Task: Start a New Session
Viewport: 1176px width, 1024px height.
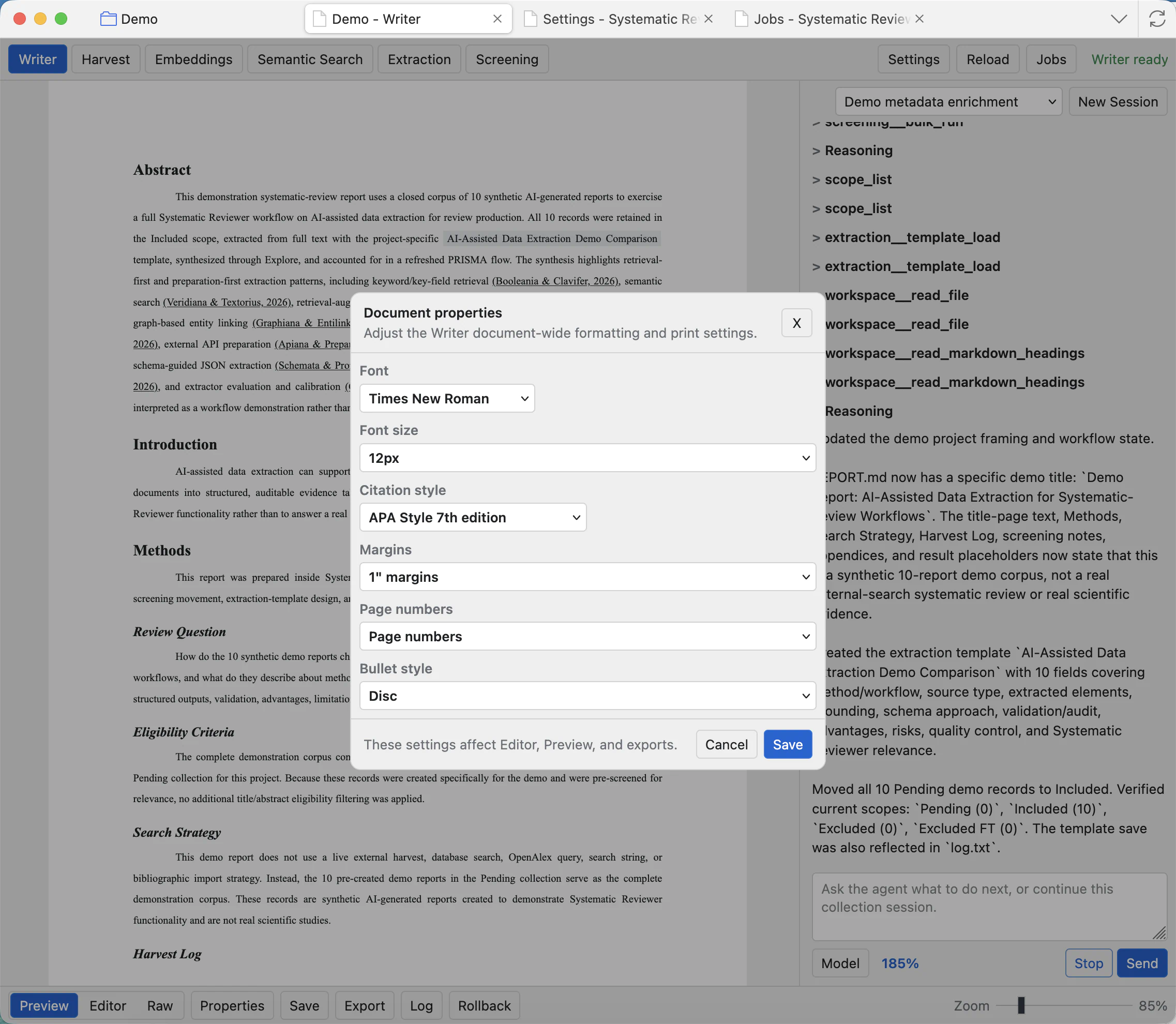Action: [1118, 102]
